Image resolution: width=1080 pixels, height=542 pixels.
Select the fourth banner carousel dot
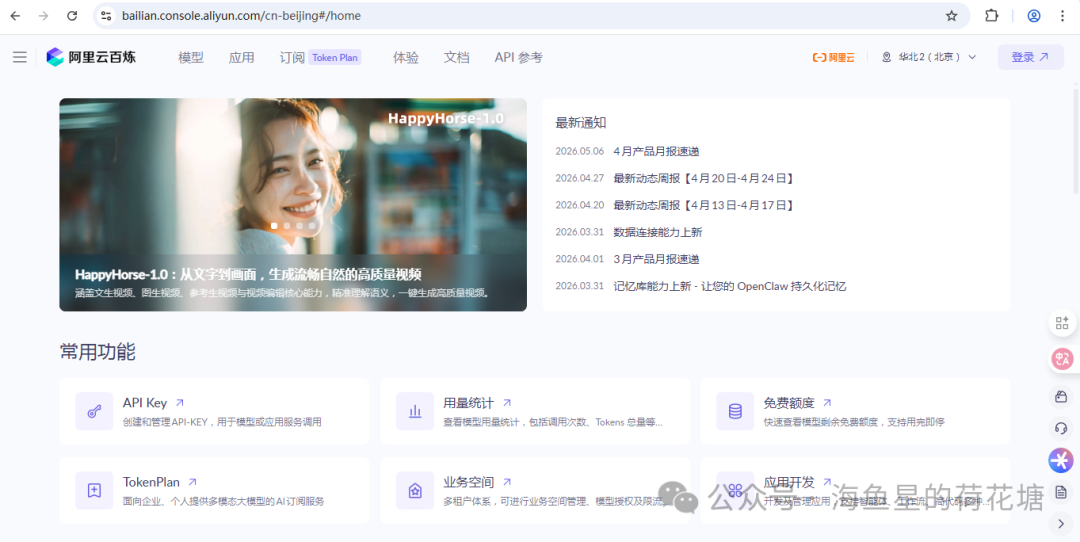pyautogui.click(x=312, y=225)
